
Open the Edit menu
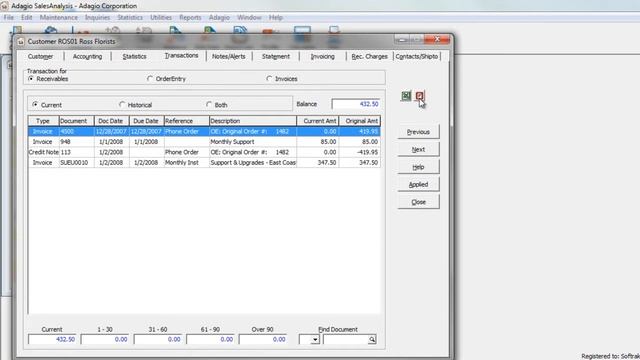pyautogui.click(x=27, y=18)
